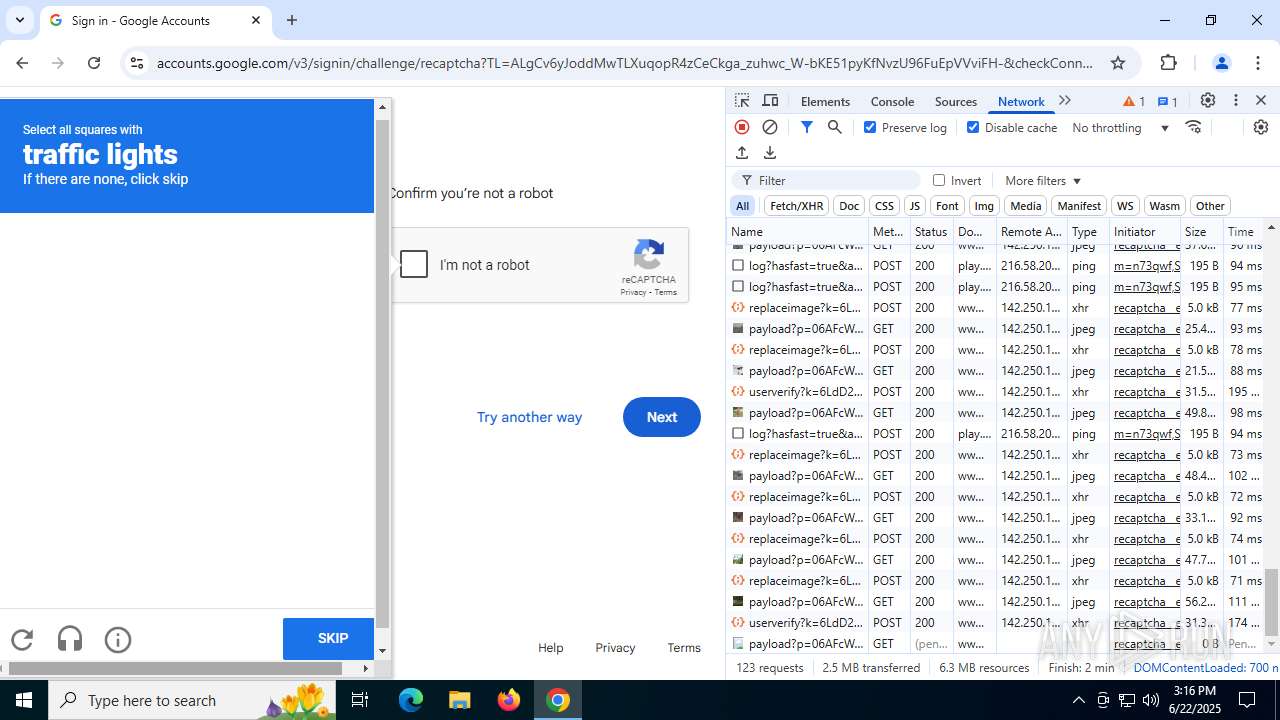Open Firefox from the taskbar

click(x=509, y=700)
